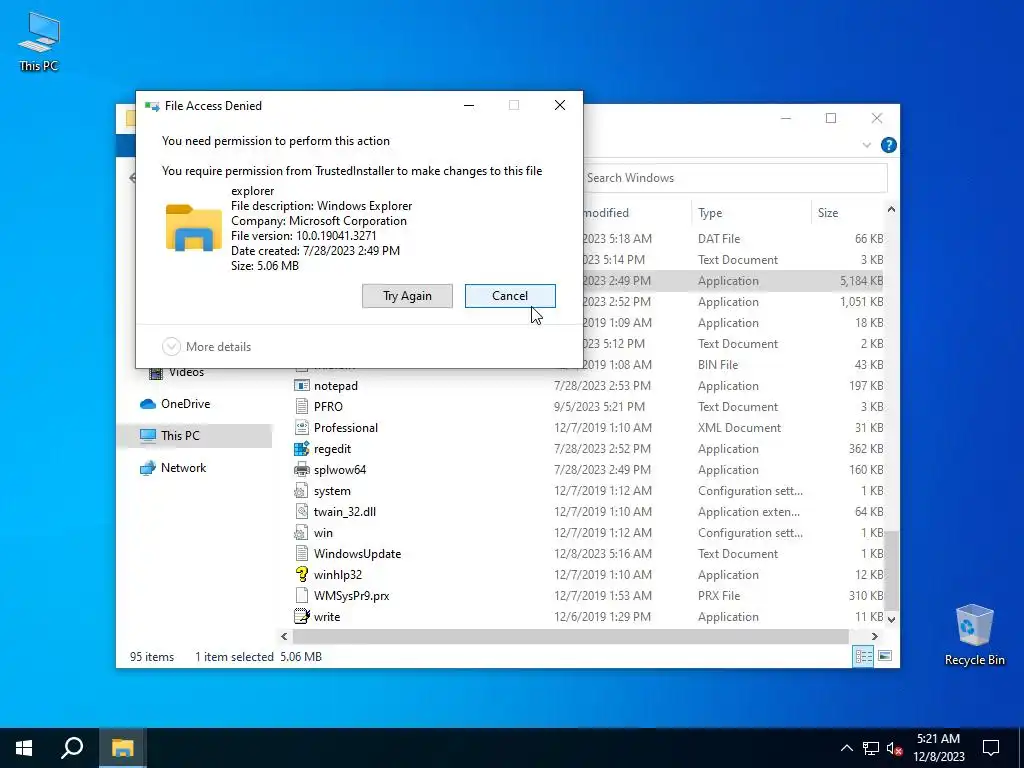Select the regedit file name
Screen dimensions: 1024x768
(x=332, y=449)
